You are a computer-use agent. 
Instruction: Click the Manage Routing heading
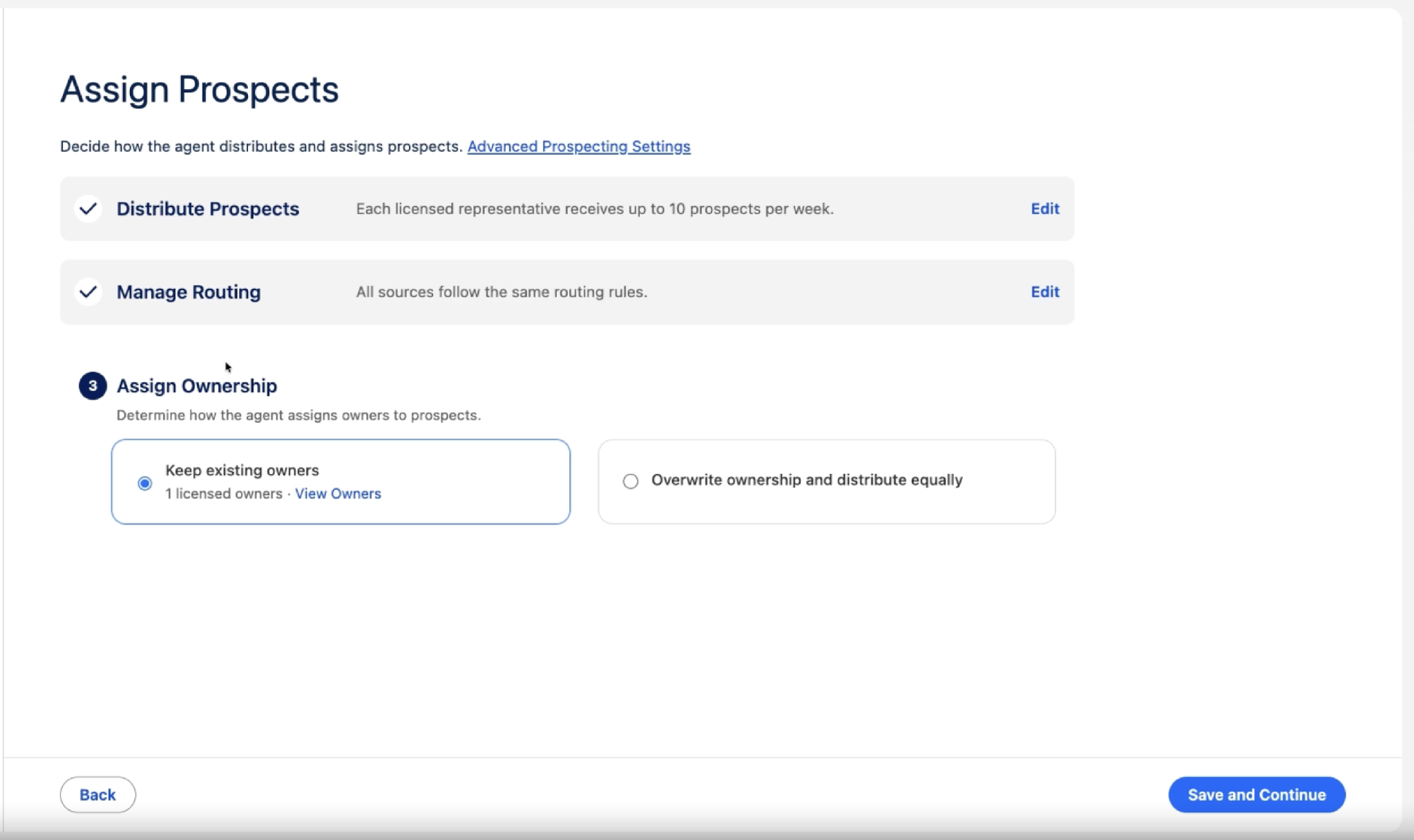coord(189,292)
